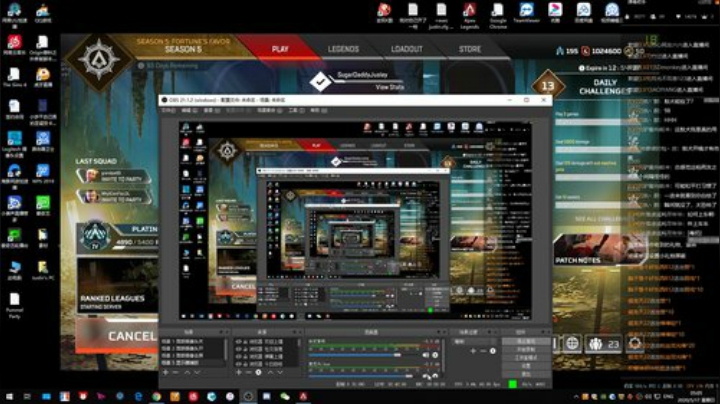This screenshot has width=720, height=404.
Task: Toggle visibility of the third source in OBS
Action: [x=238, y=357]
